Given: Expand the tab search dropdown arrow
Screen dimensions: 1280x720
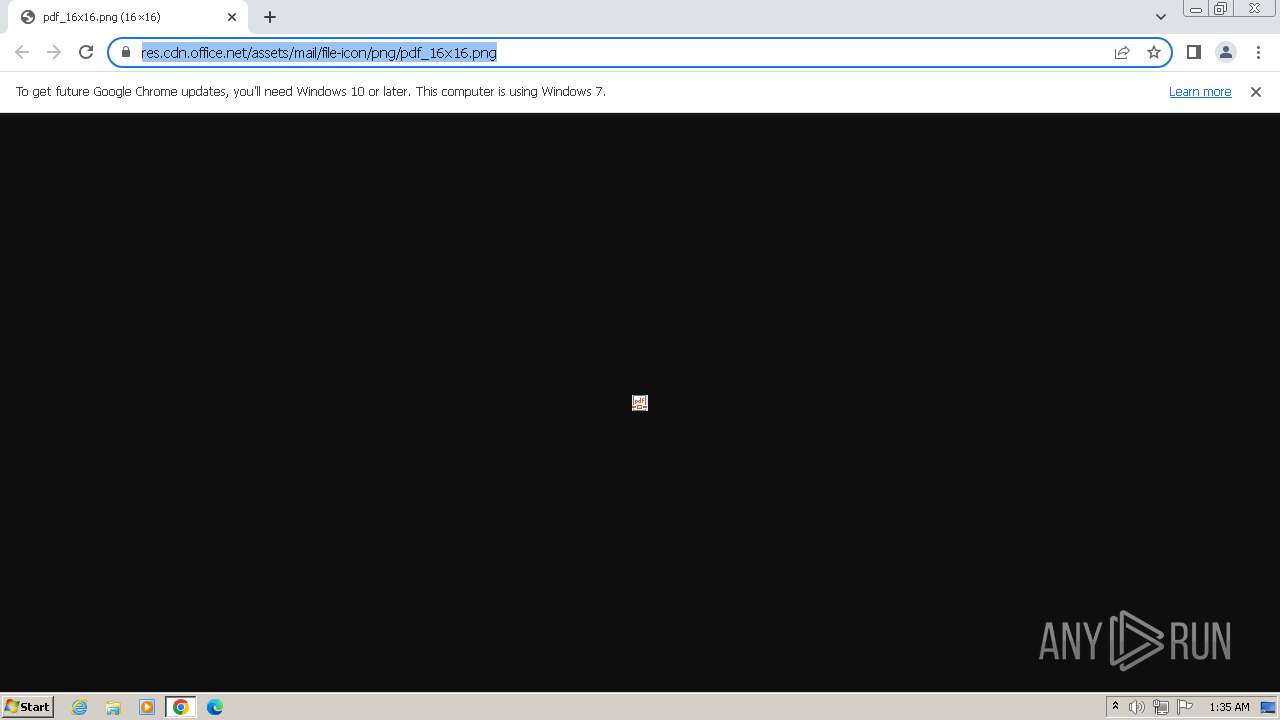Looking at the screenshot, I should click(x=1161, y=17).
